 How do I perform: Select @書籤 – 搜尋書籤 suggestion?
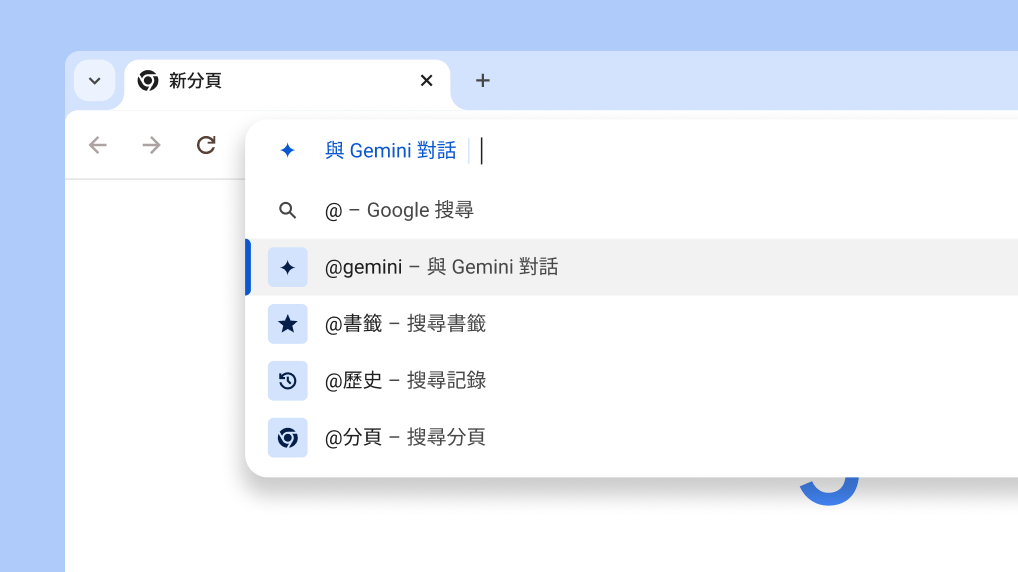coord(632,324)
